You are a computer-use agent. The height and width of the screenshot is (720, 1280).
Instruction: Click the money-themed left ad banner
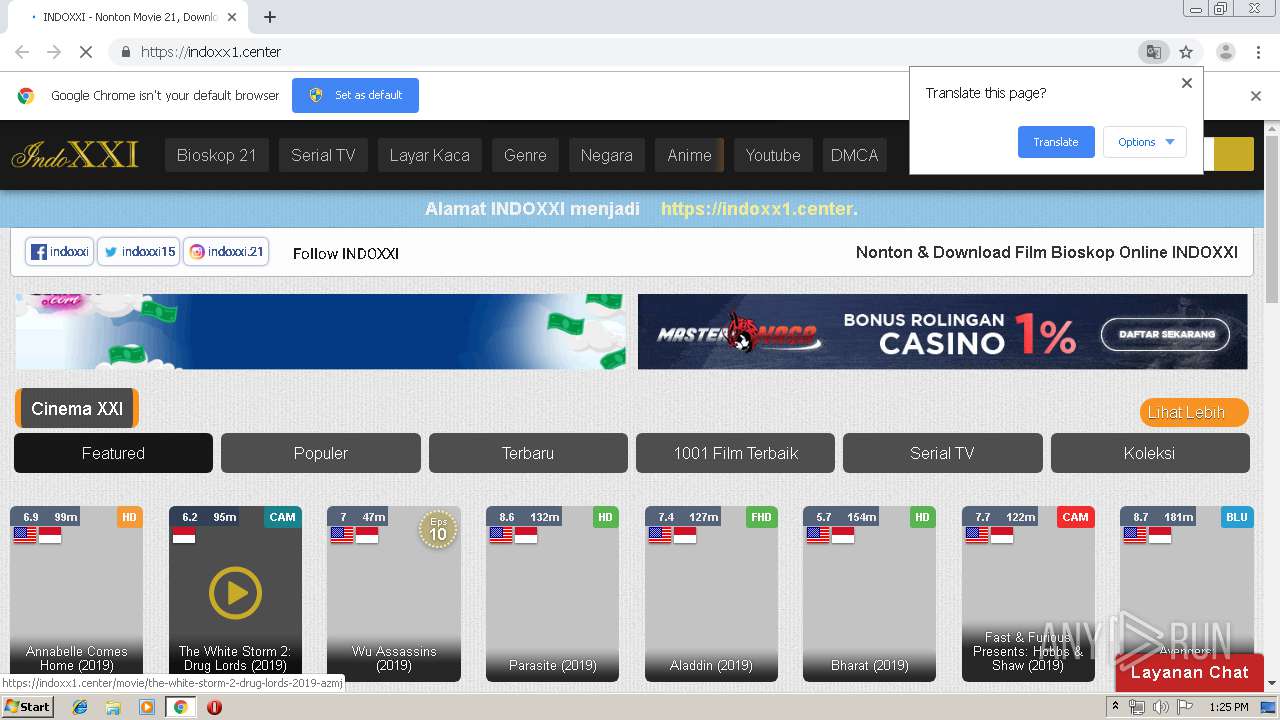click(320, 332)
